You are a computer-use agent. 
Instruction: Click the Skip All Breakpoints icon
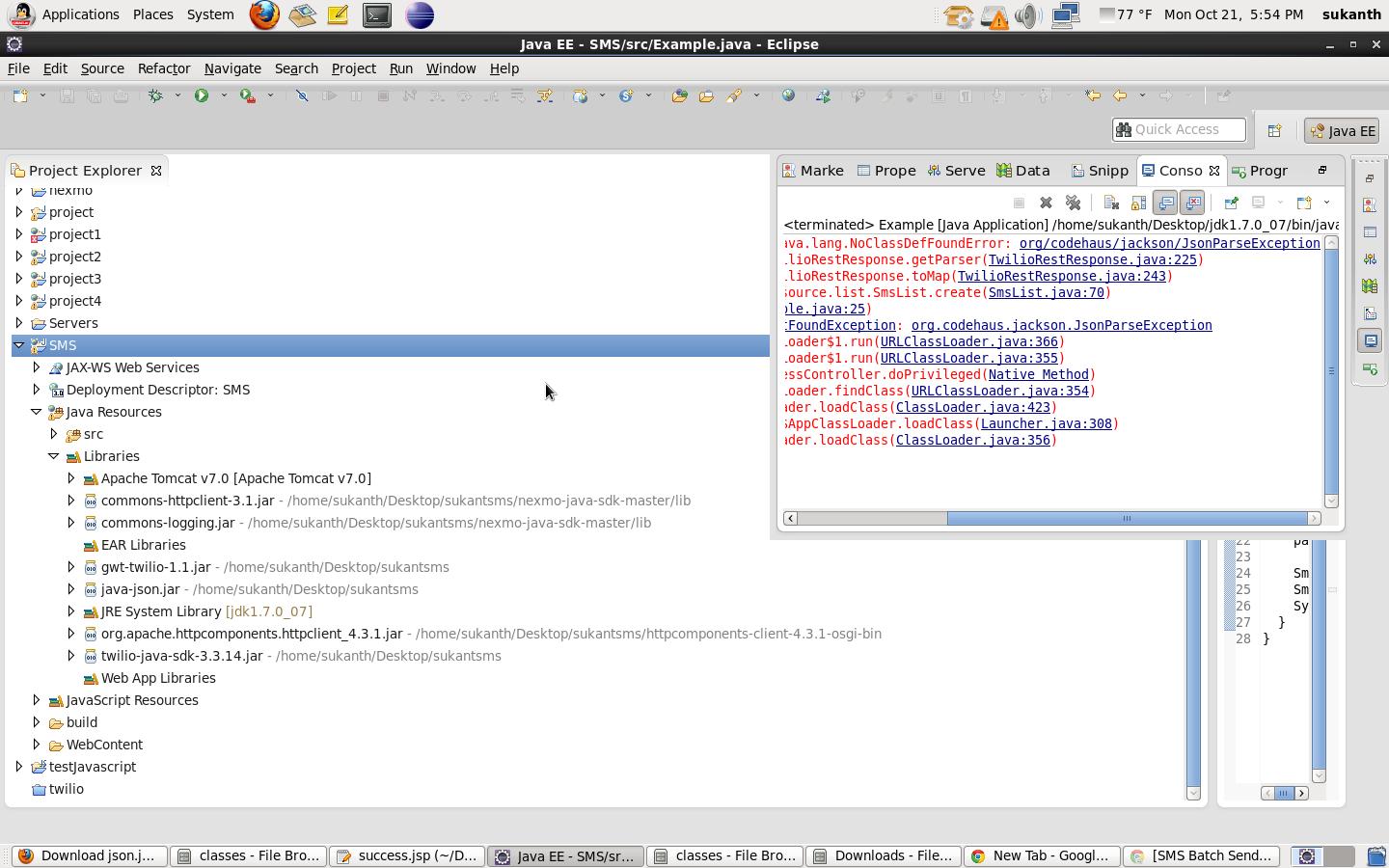(302, 95)
